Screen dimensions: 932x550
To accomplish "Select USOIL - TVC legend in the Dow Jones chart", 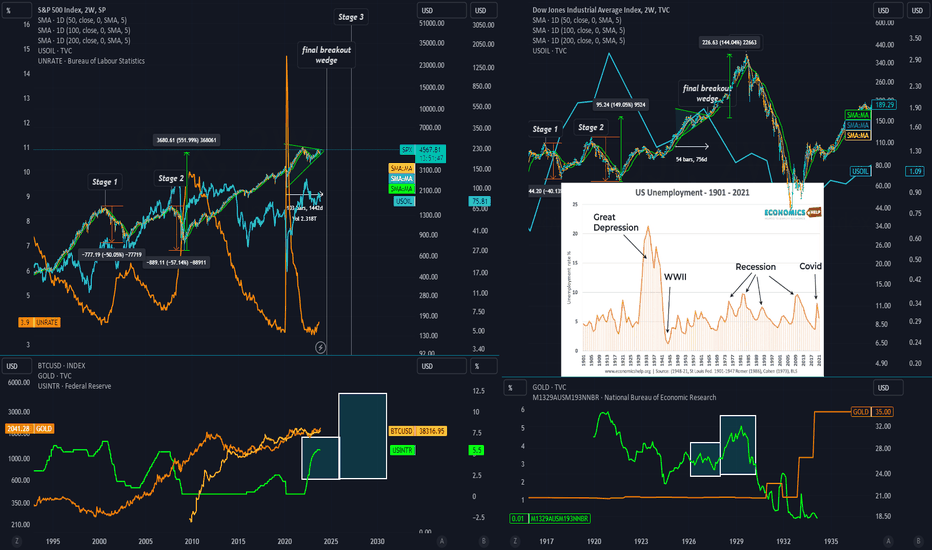I will click(549, 51).
